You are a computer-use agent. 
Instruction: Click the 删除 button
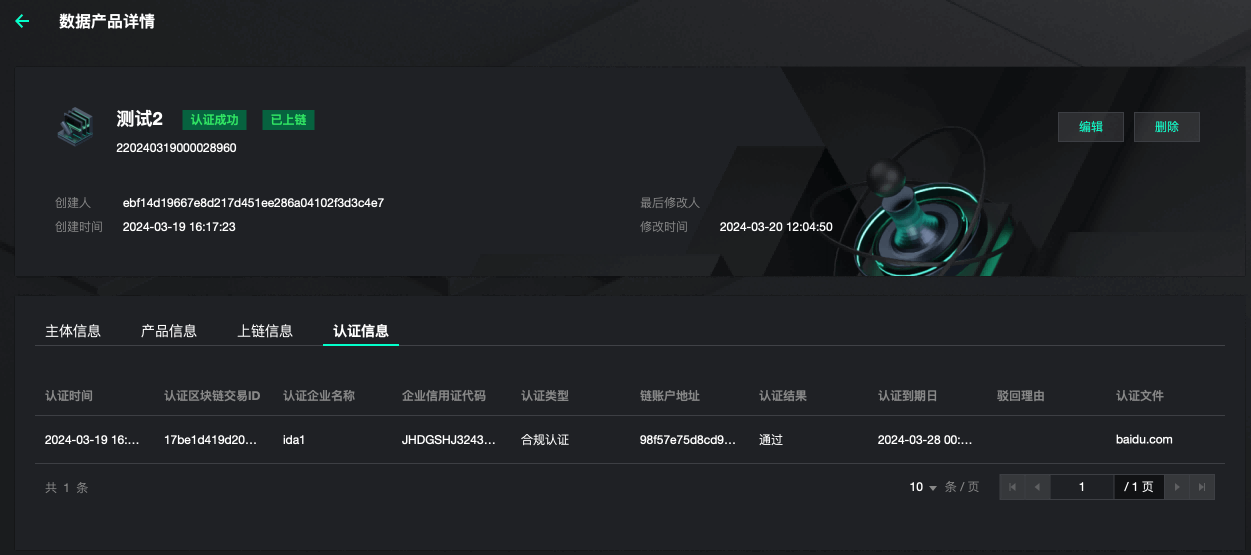click(1167, 127)
